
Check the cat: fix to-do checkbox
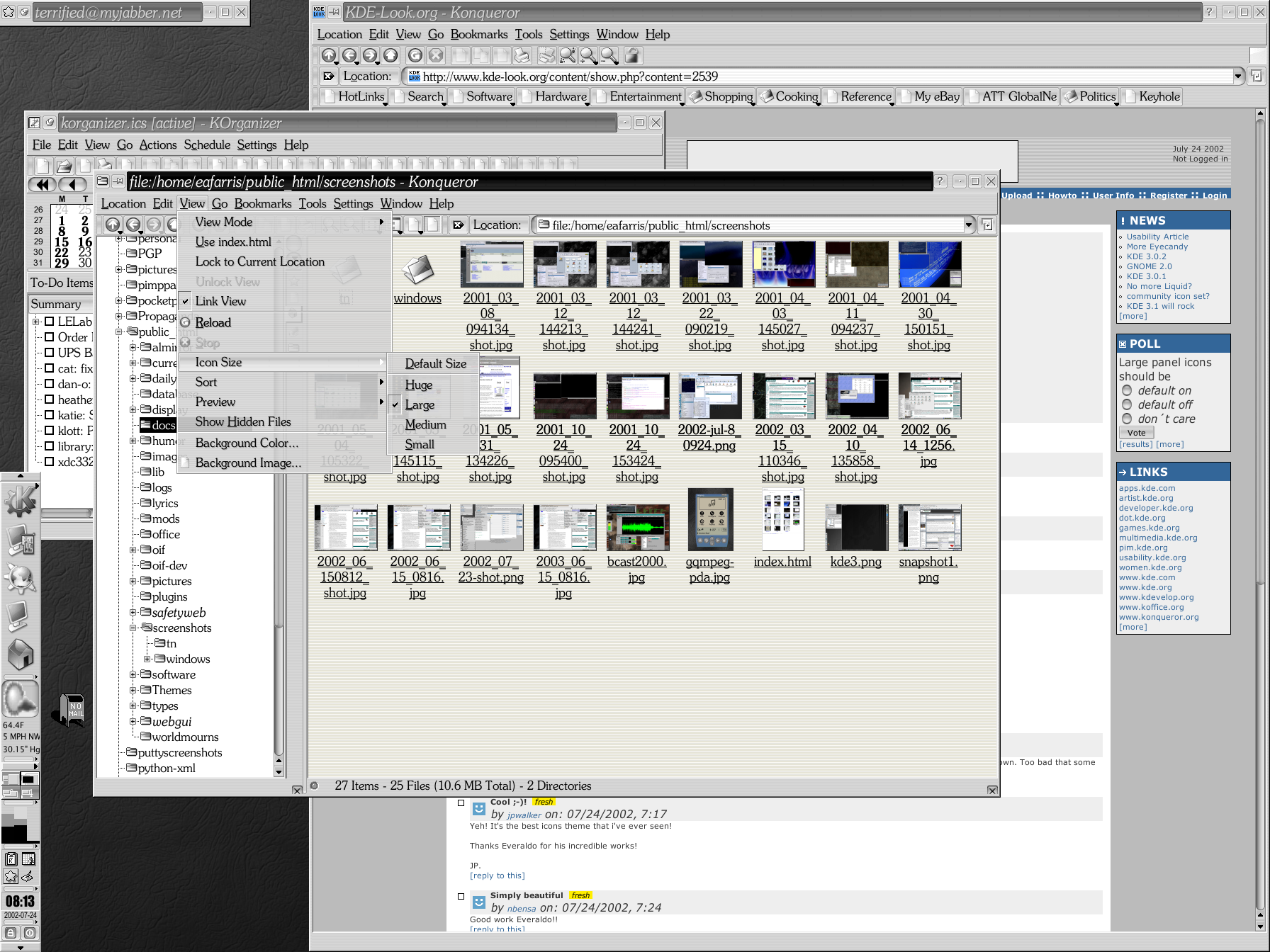pyautogui.click(x=49, y=368)
